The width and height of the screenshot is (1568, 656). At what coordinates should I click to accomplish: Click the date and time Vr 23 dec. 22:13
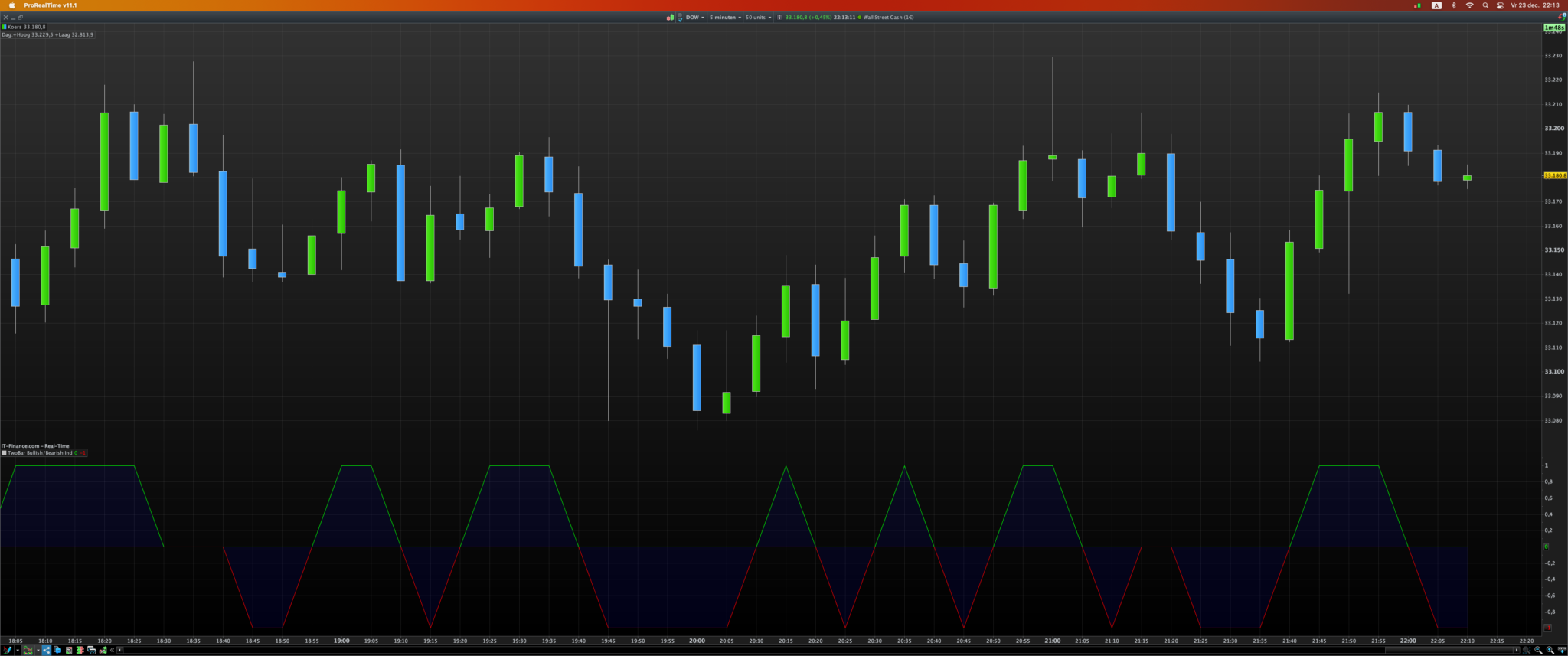[1535, 5]
